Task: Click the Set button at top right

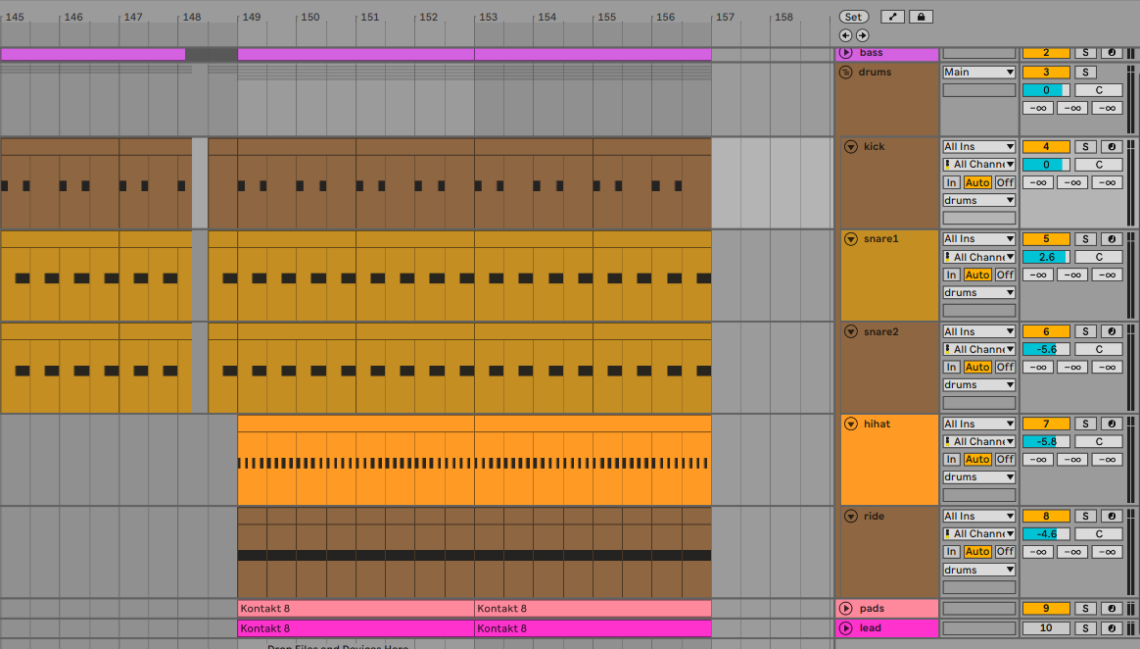Action: click(853, 16)
